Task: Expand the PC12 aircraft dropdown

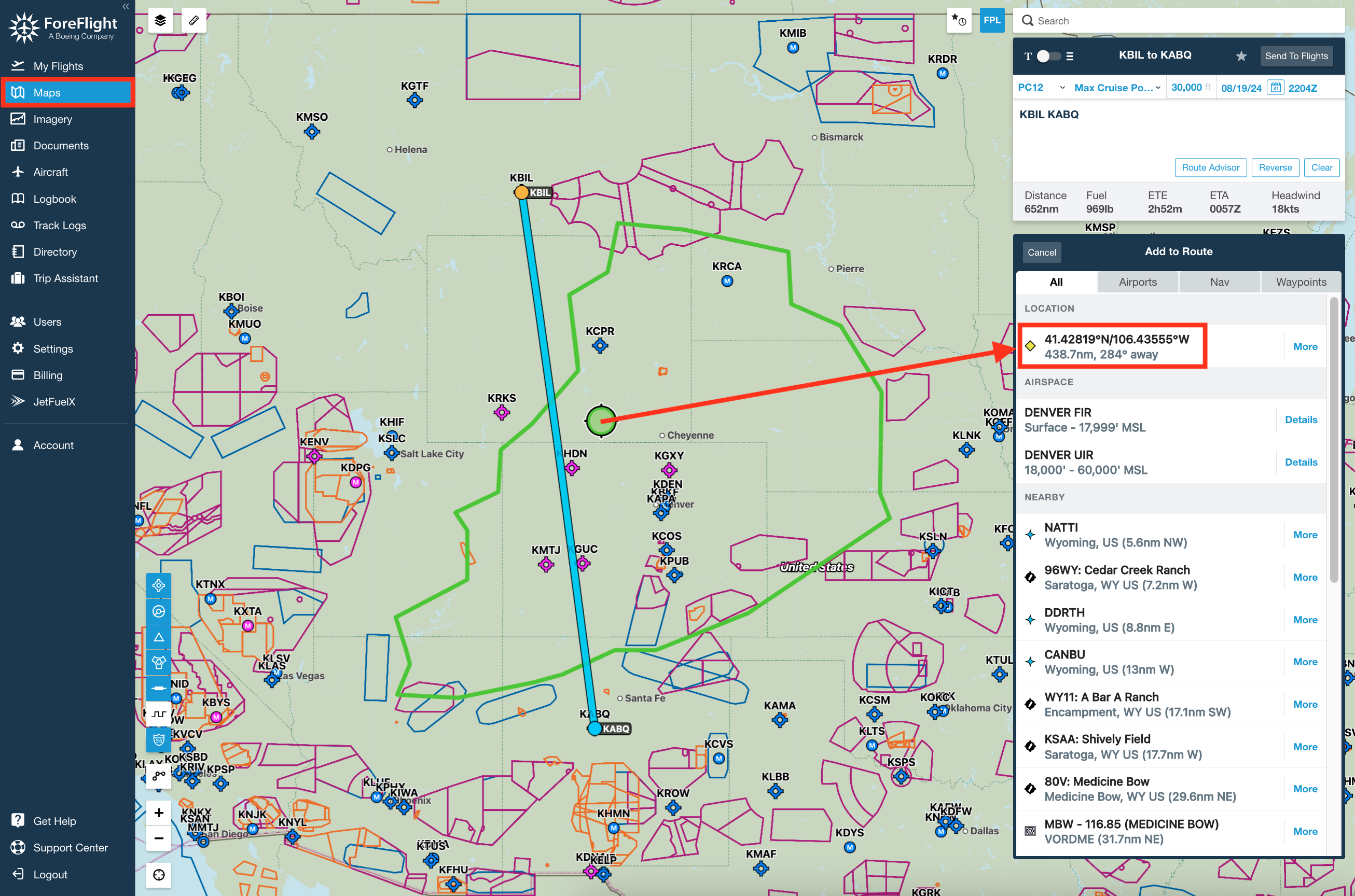Action: click(x=1042, y=88)
